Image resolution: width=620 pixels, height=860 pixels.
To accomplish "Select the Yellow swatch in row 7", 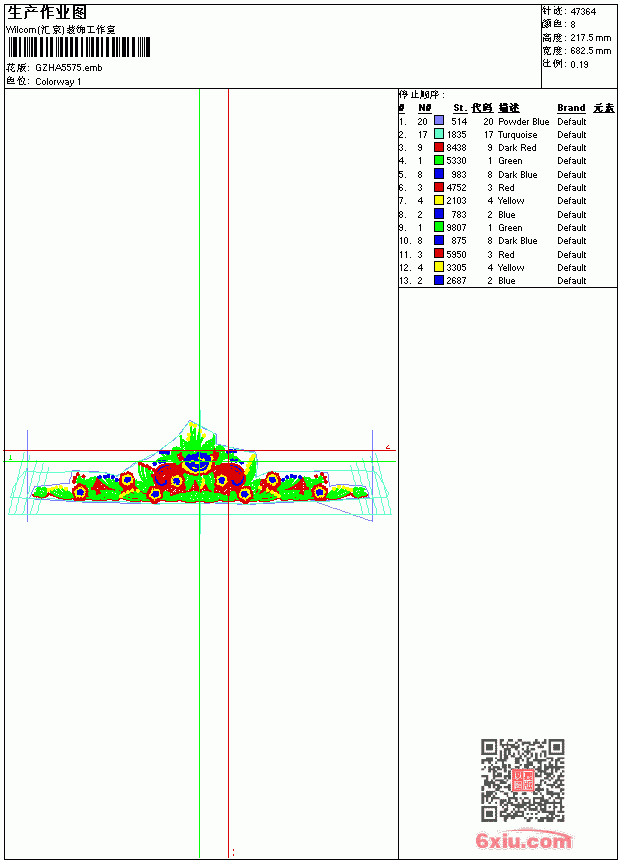I will (x=439, y=200).
